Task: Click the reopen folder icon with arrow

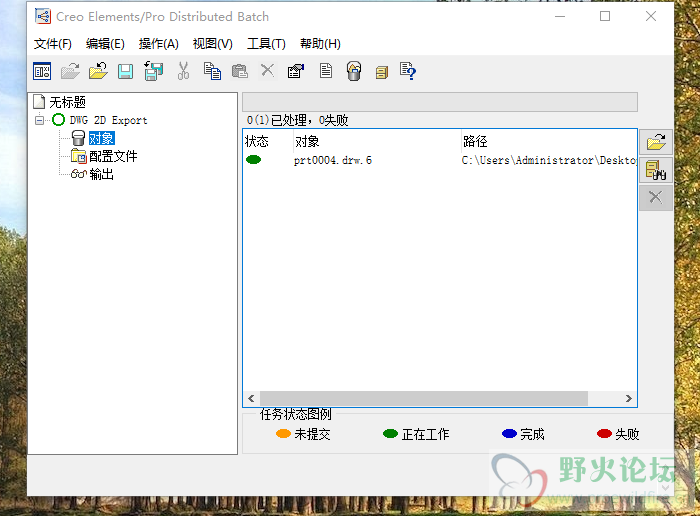Action: coord(98,71)
